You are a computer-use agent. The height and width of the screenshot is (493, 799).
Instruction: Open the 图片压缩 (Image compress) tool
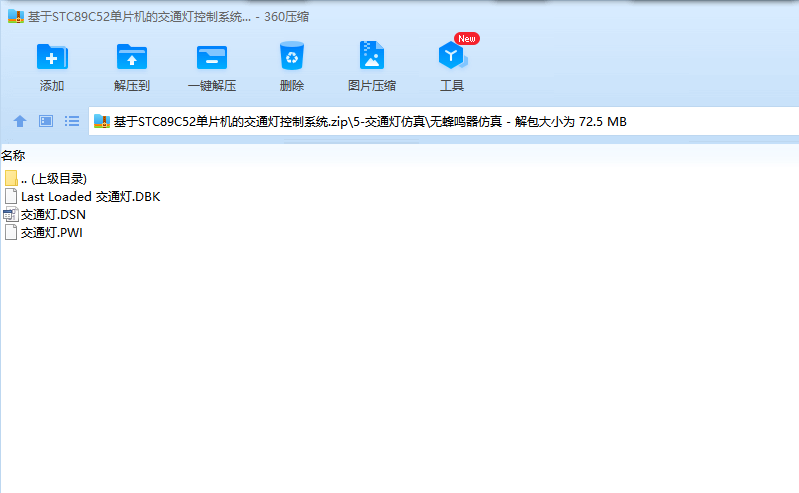[x=371, y=55]
